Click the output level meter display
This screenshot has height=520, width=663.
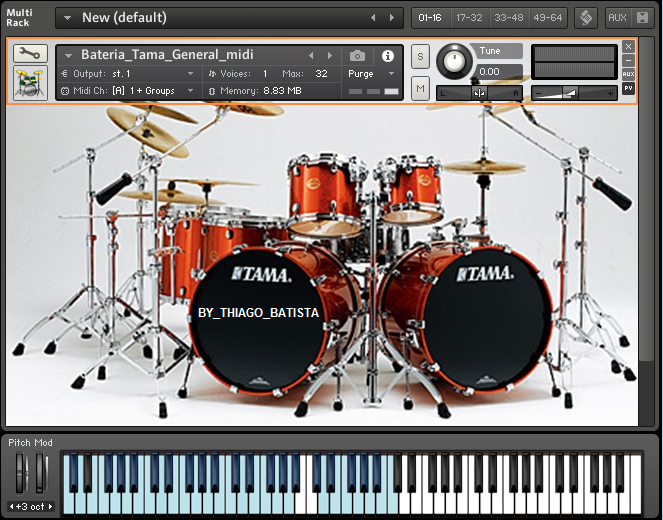[574, 63]
